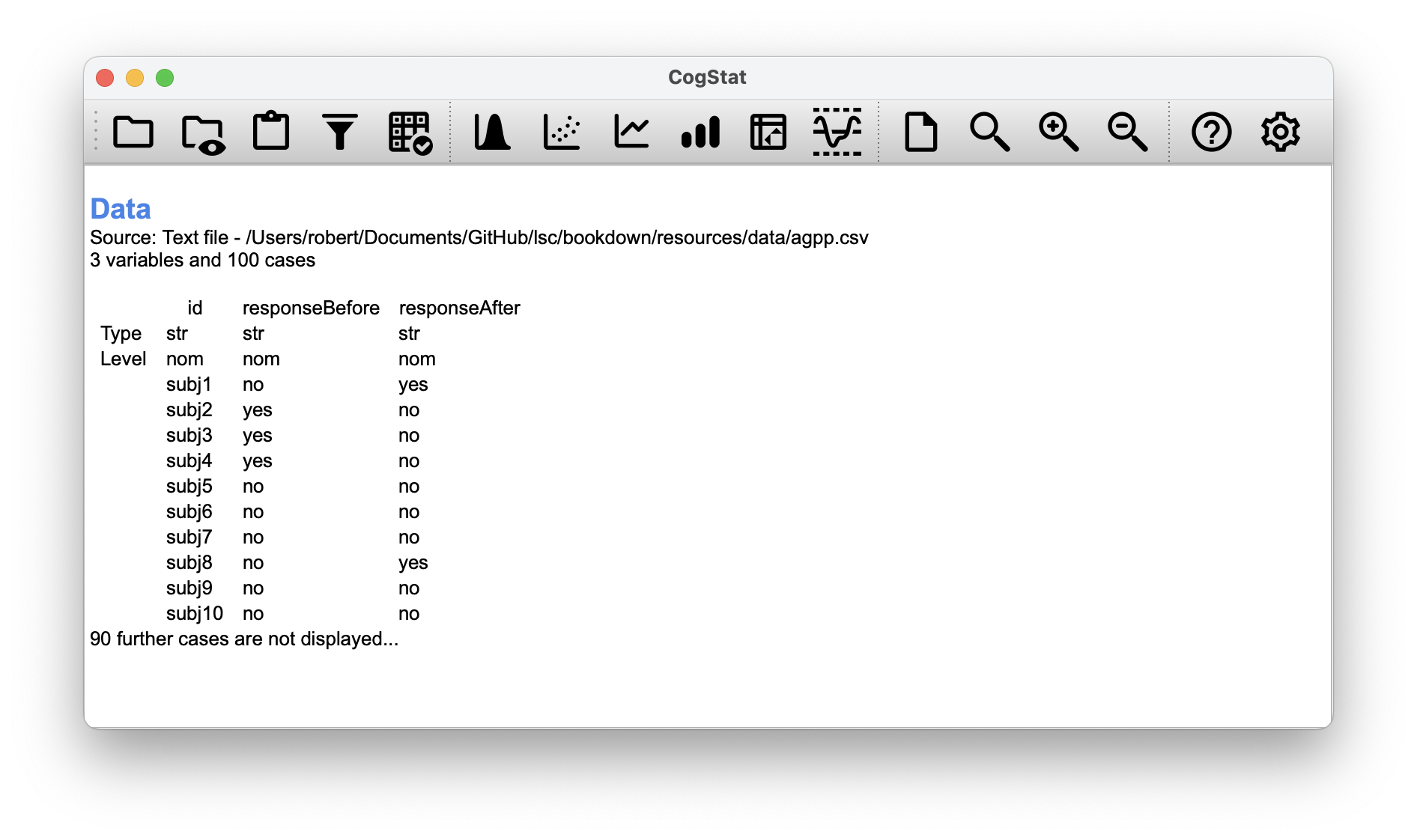Screen dimensions: 1417x840
Task: Click the grid-with-checkmark Display data icon
Action: [410, 133]
